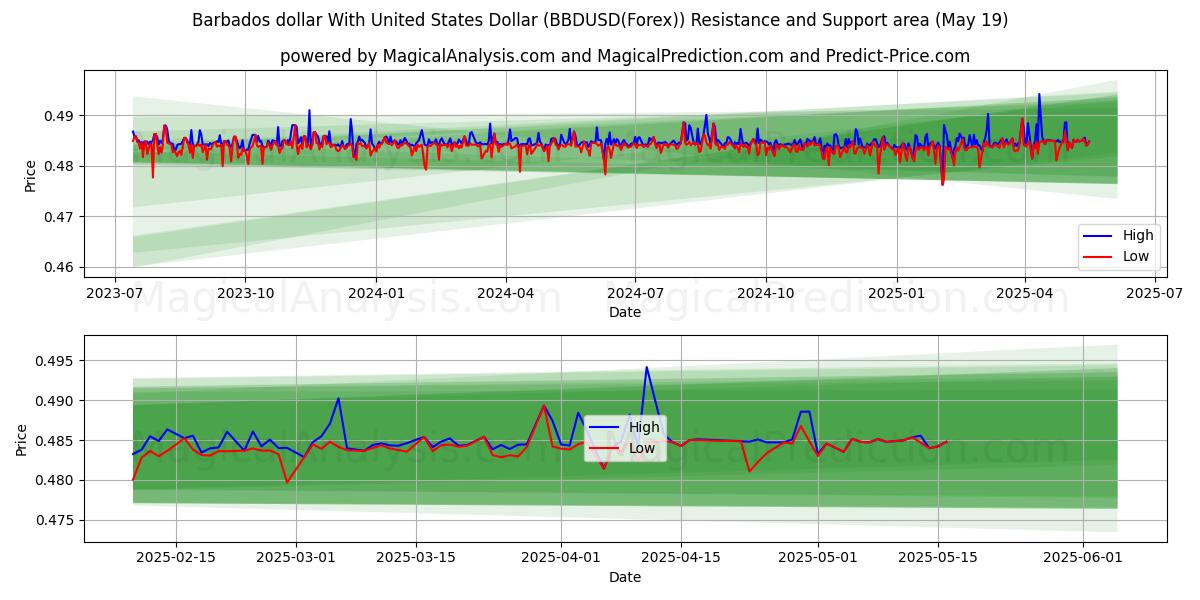Click the 2024-04 date tick label

tap(505, 293)
